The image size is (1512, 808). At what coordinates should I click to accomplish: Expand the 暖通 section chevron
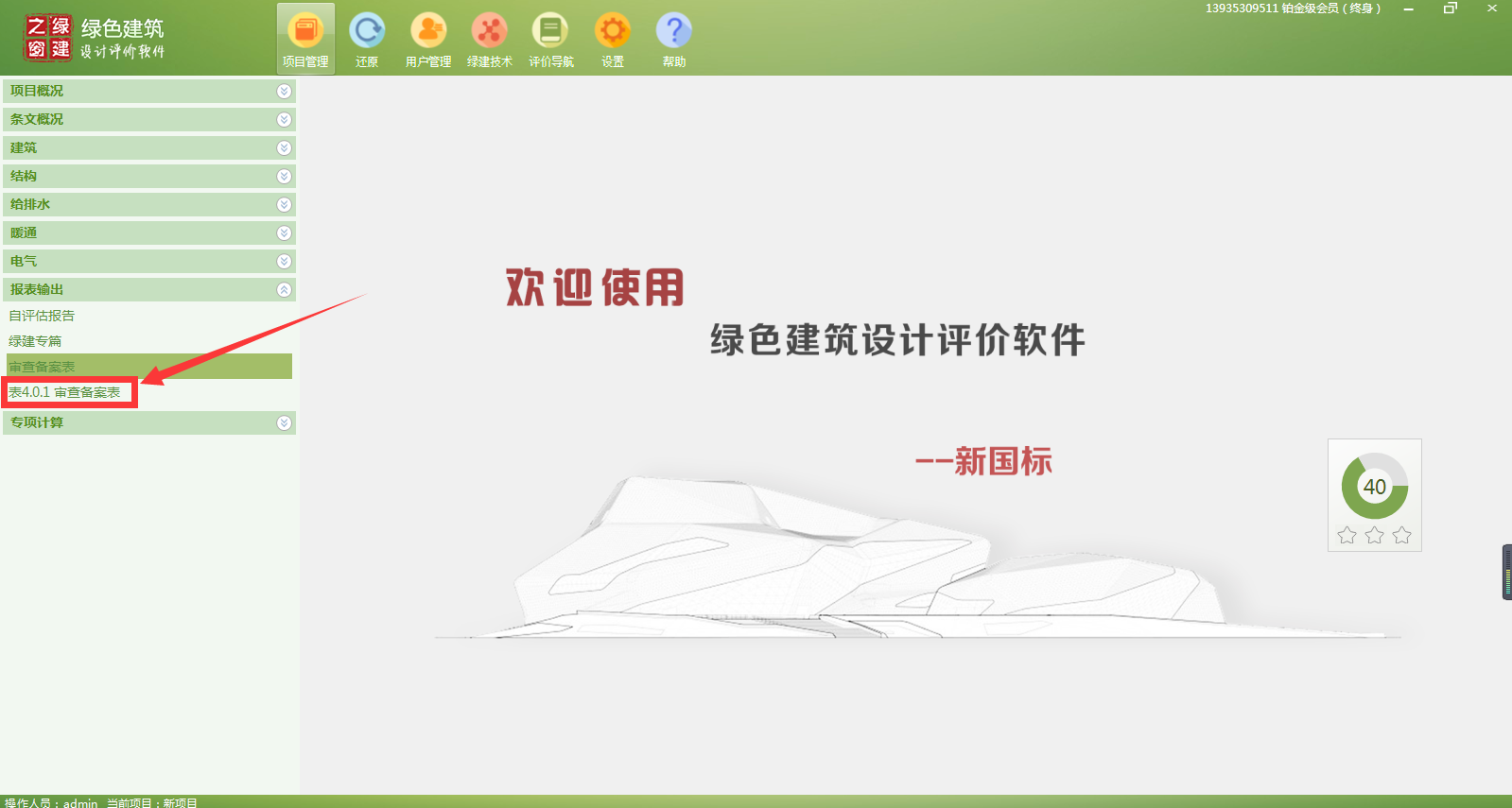tap(284, 232)
